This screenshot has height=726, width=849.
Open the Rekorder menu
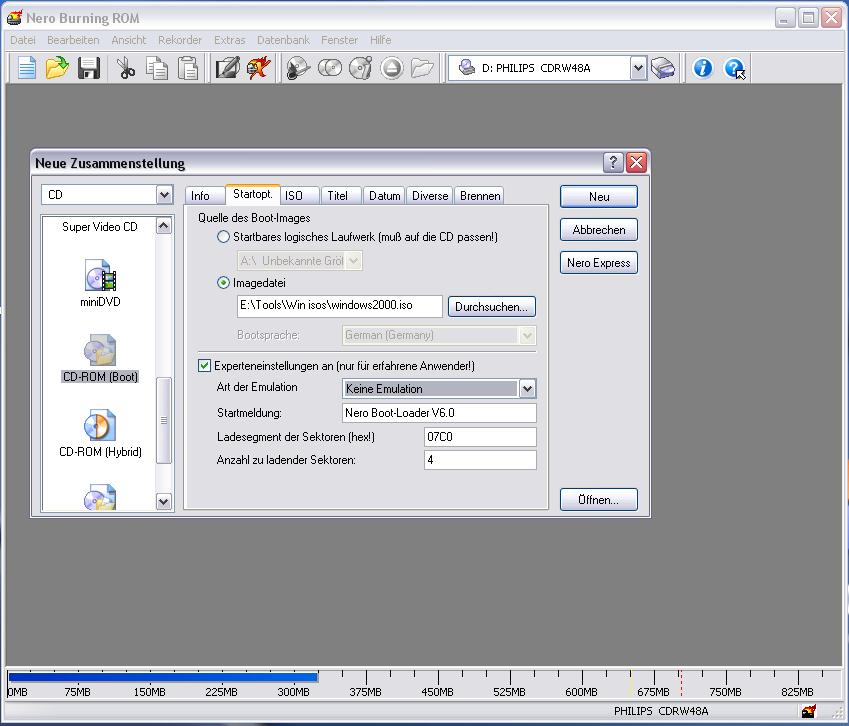point(179,40)
